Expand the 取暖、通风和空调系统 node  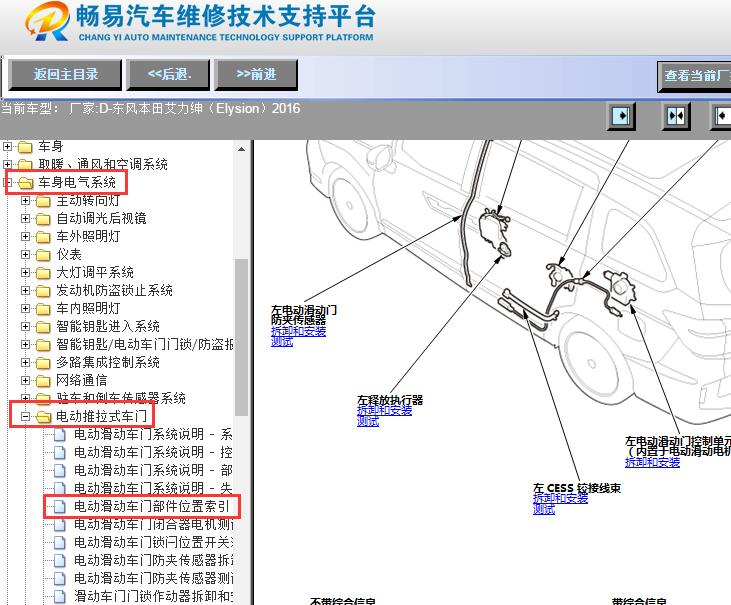[x=7, y=164]
